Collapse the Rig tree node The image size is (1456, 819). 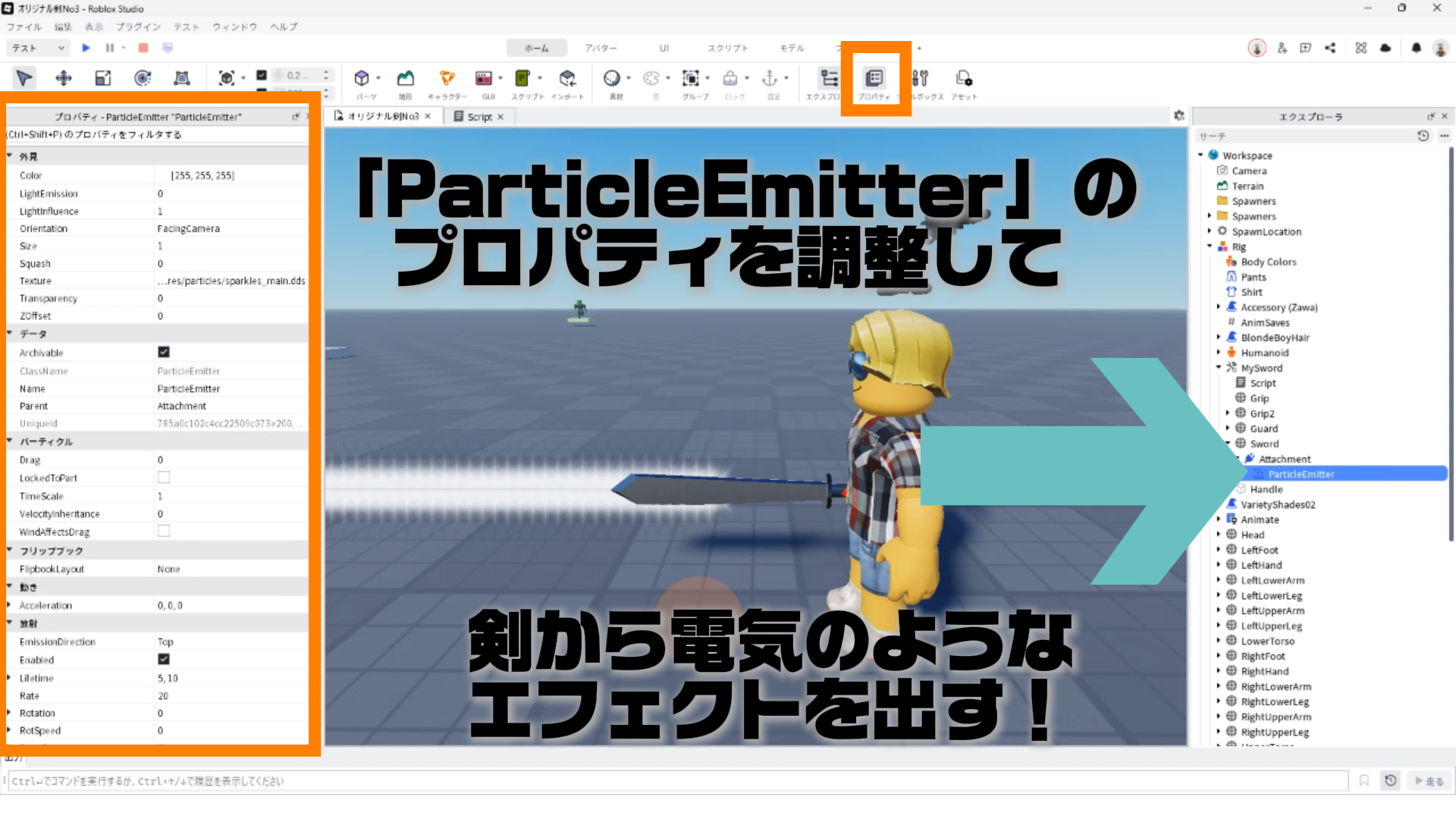pyautogui.click(x=1210, y=246)
